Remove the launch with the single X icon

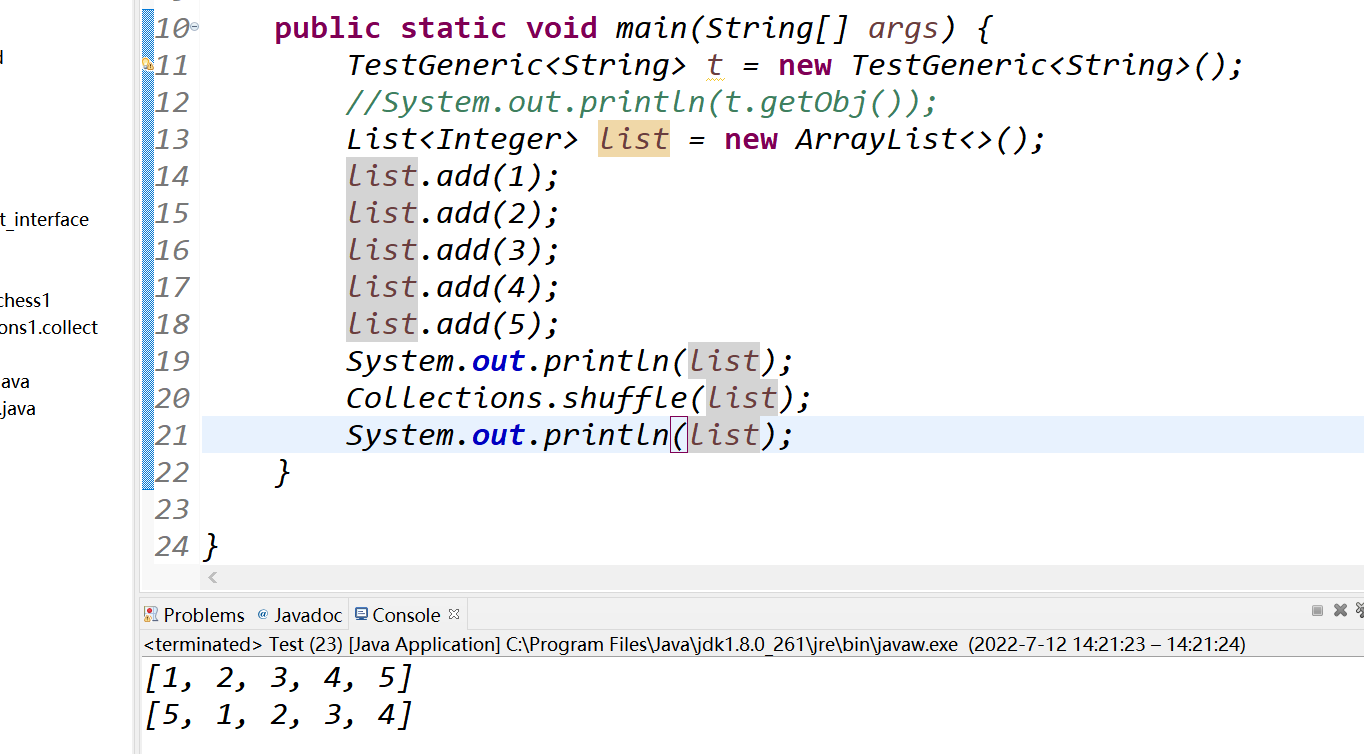1340,610
